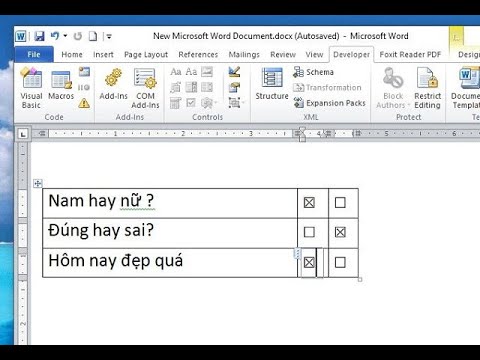
Task: Click the disabled Transformation button
Action: (x=327, y=88)
